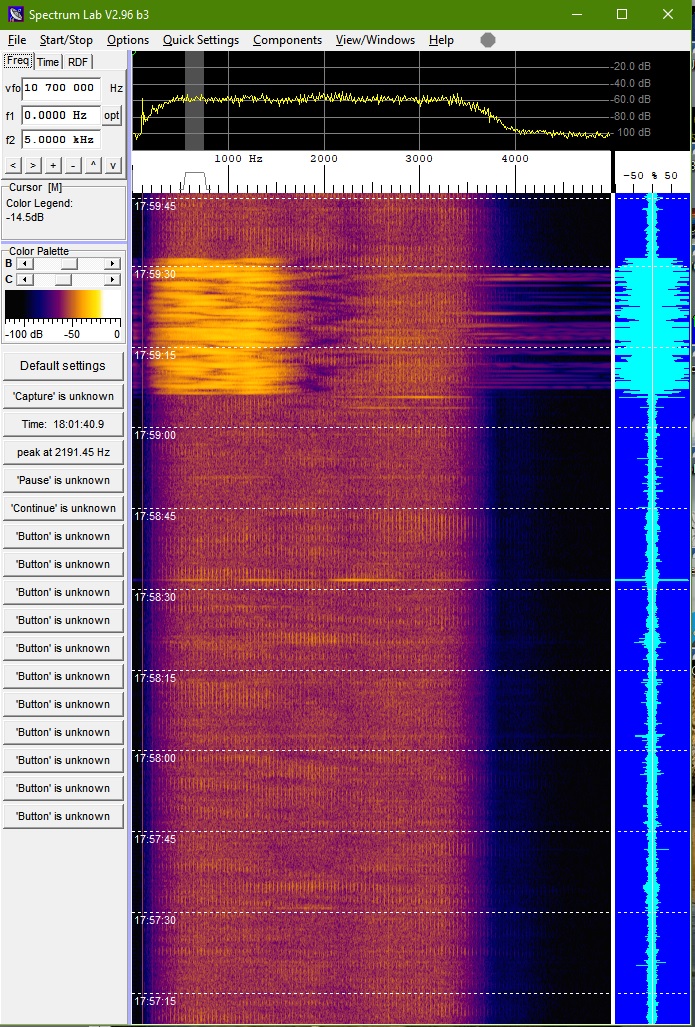The image size is (695, 1027).
Task: Click the color palette gradient bar
Action: coord(63,305)
